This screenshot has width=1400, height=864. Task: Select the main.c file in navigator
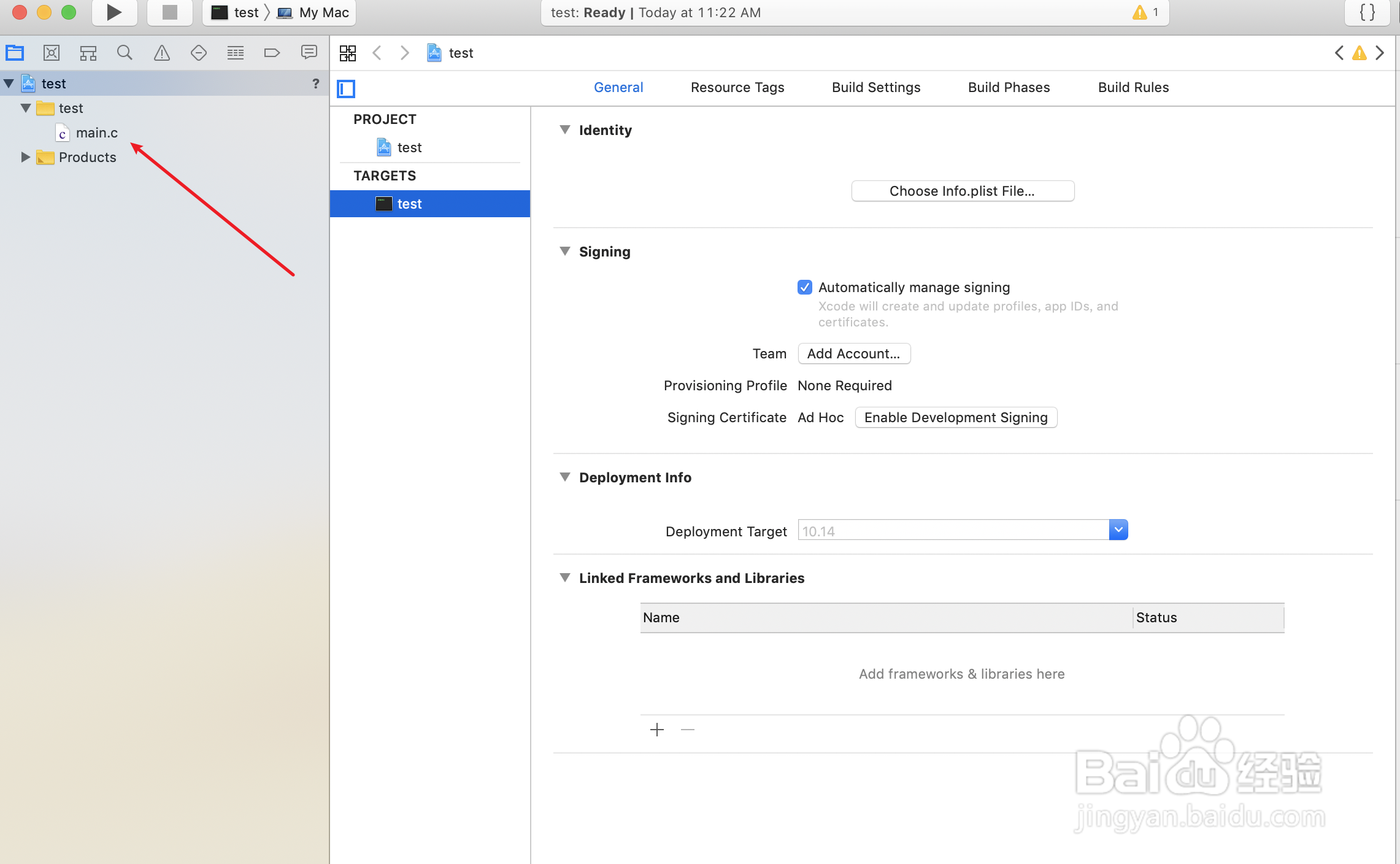[98, 132]
